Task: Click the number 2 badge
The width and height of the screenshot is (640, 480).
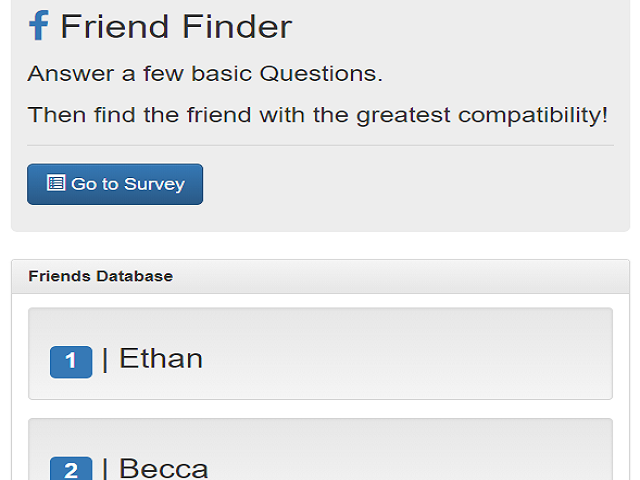Action: (x=71, y=469)
